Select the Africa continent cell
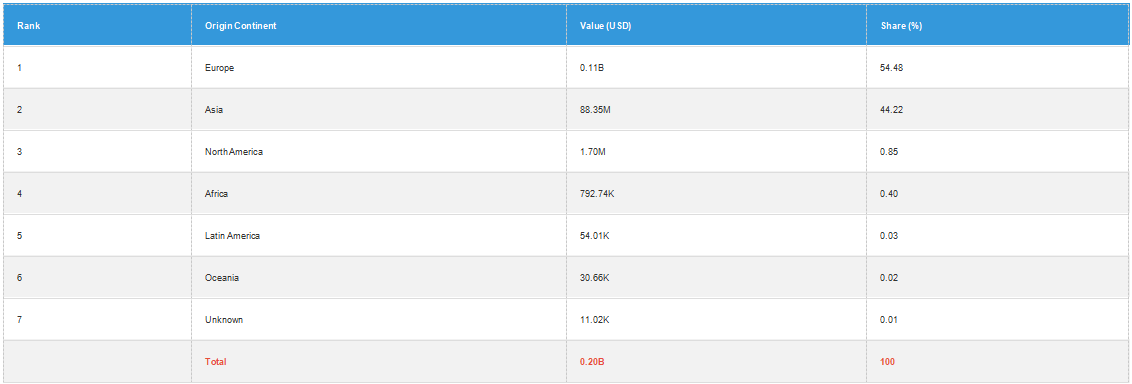 click(x=379, y=193)
